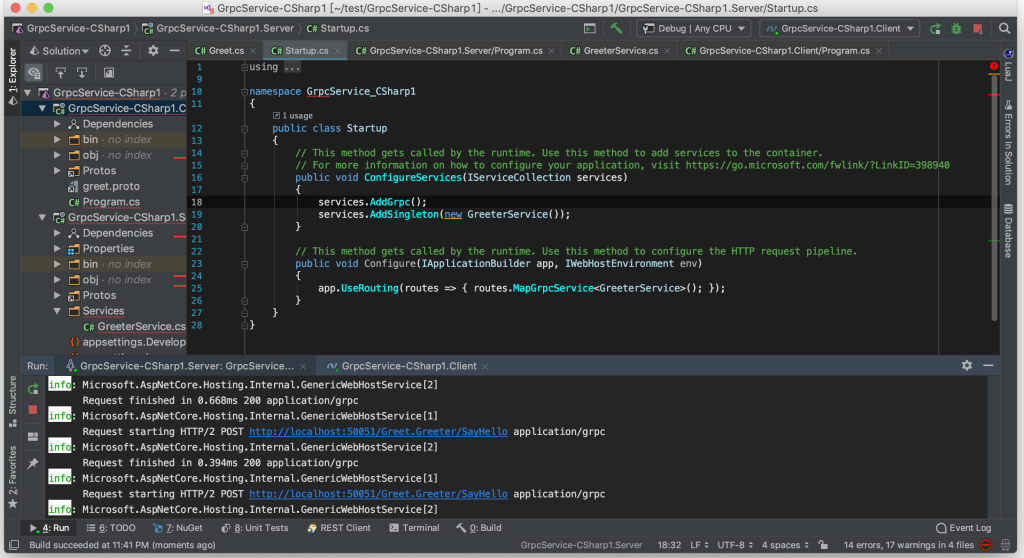Click the tool-windows icon in the bottom-left corner

[x=14, y=544]
